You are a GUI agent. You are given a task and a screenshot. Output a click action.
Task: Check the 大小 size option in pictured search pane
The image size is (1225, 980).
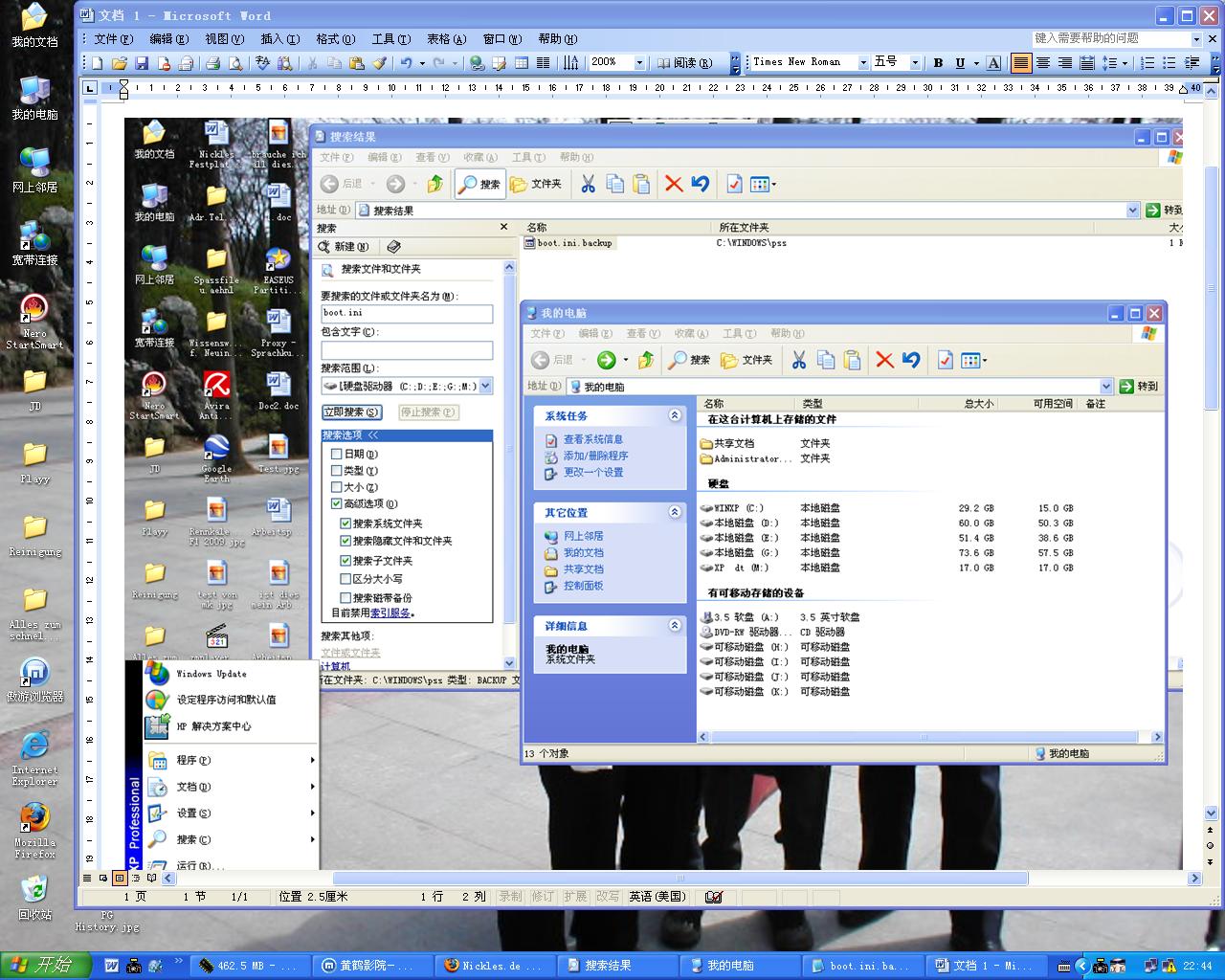point(336,486)
